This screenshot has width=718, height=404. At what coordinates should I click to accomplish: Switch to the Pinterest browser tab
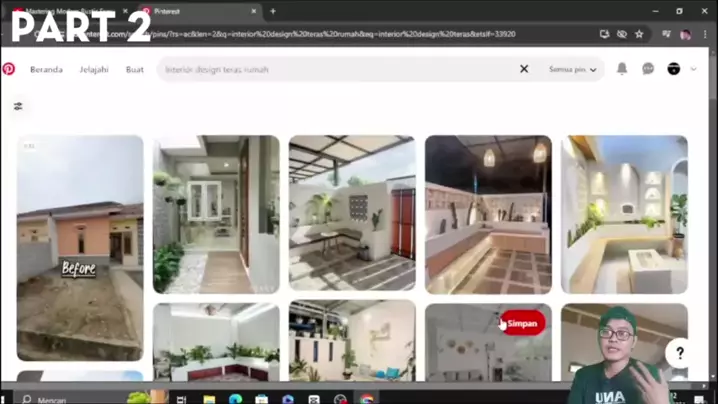(195, 12)
